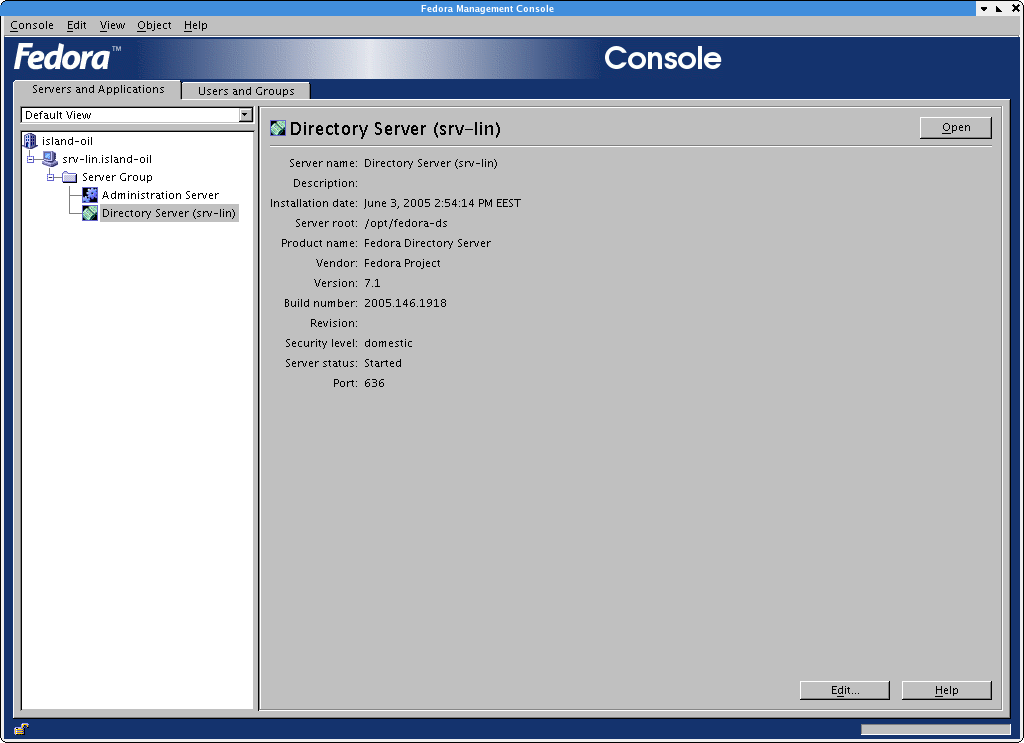Click the Help button at the bottom right
This screenshot has height=743, width=1024.
947,690
